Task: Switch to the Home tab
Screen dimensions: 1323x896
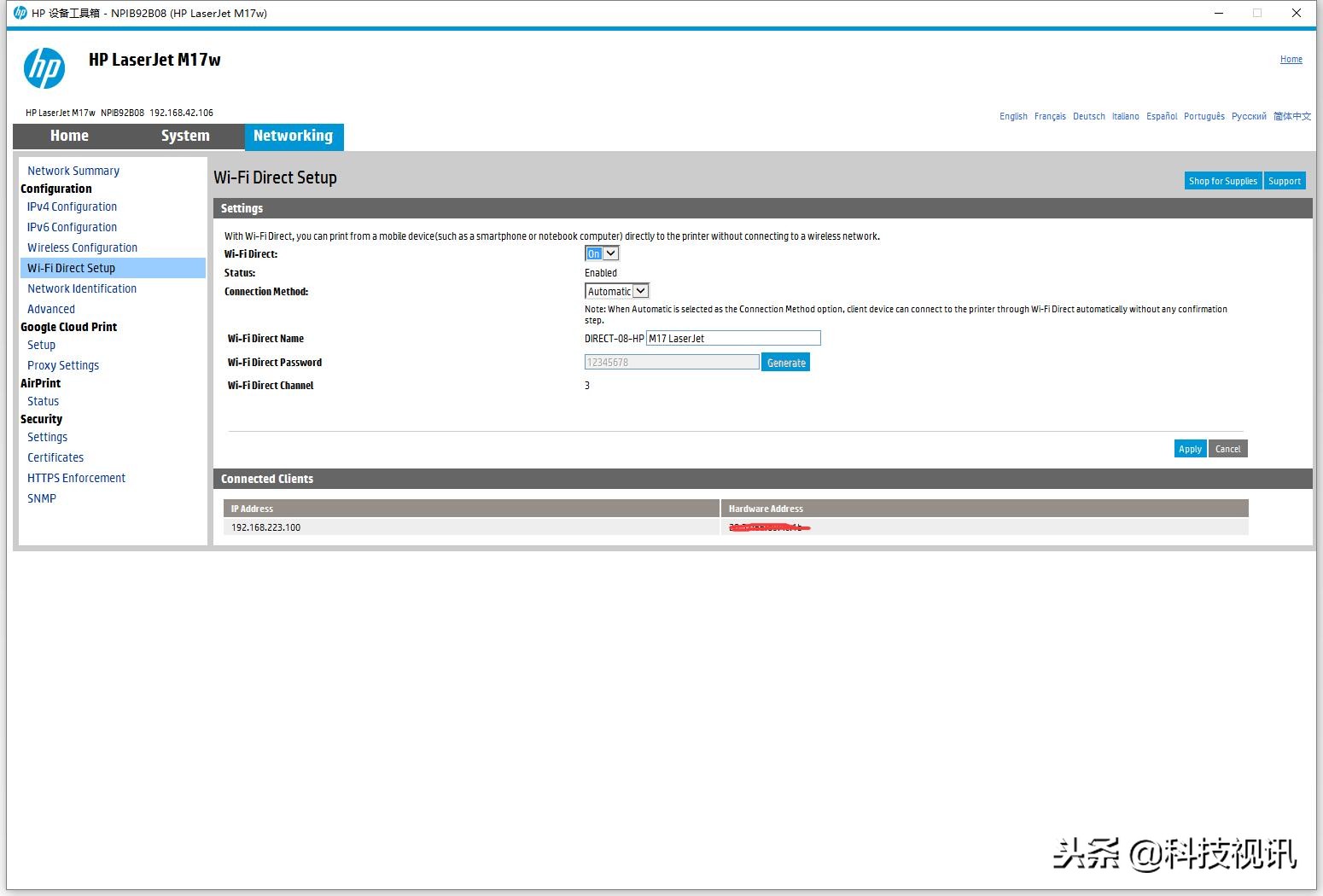Action: [x=69, y=136]
